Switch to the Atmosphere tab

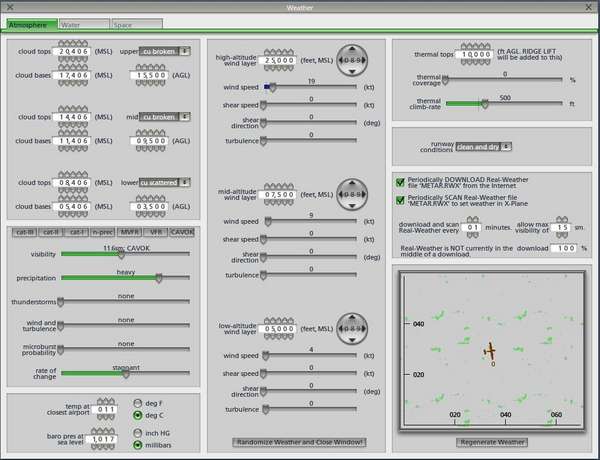coord(32,25)
